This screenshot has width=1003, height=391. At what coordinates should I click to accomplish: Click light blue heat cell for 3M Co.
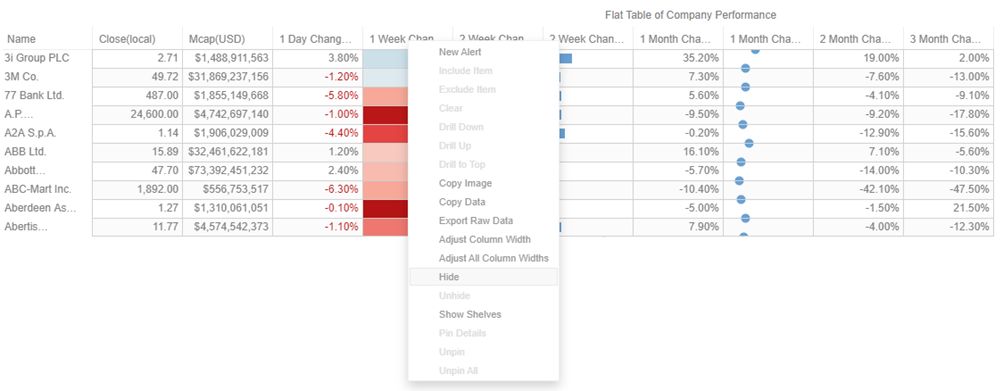click(386, 77)
